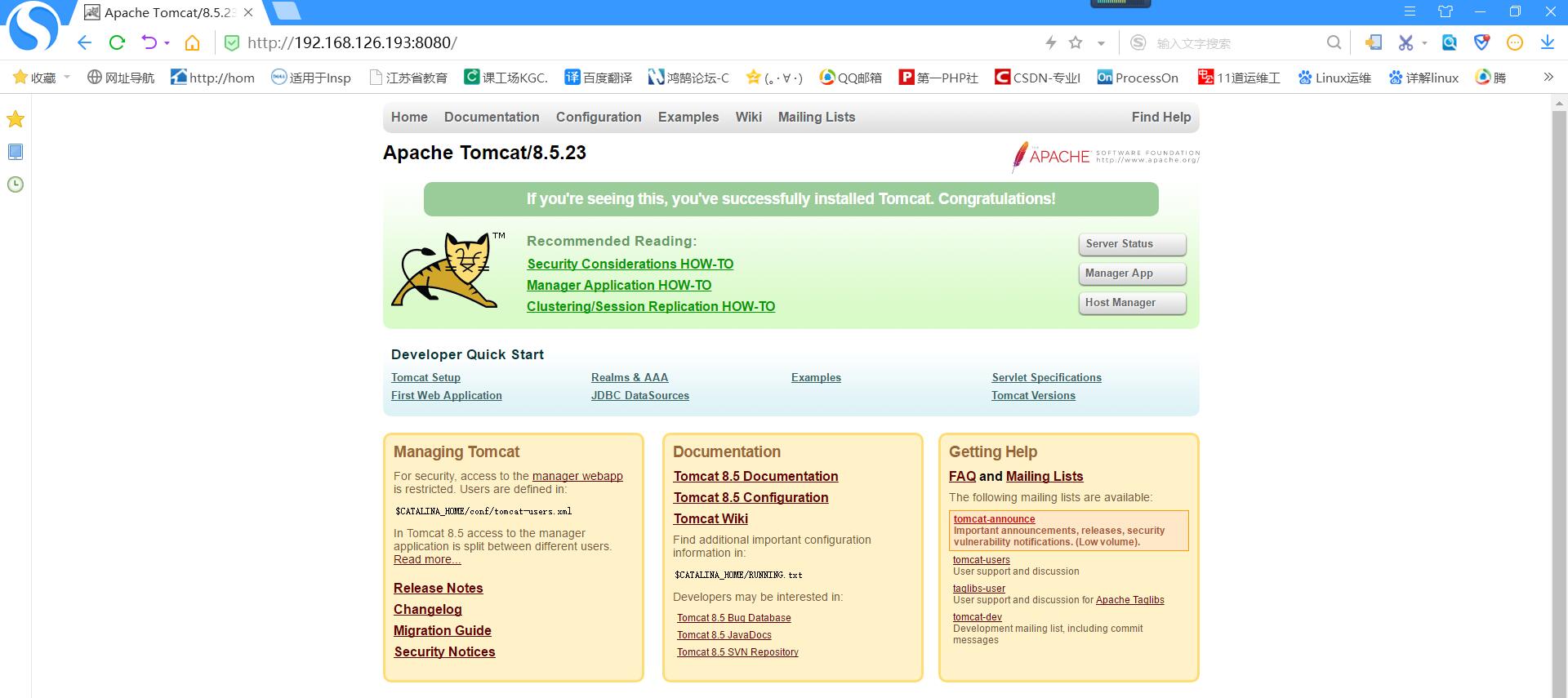Viewport: 1568px width, 698px height.
Task: Click the blue page-search toolbar icon
Action: click(1450, 42)
